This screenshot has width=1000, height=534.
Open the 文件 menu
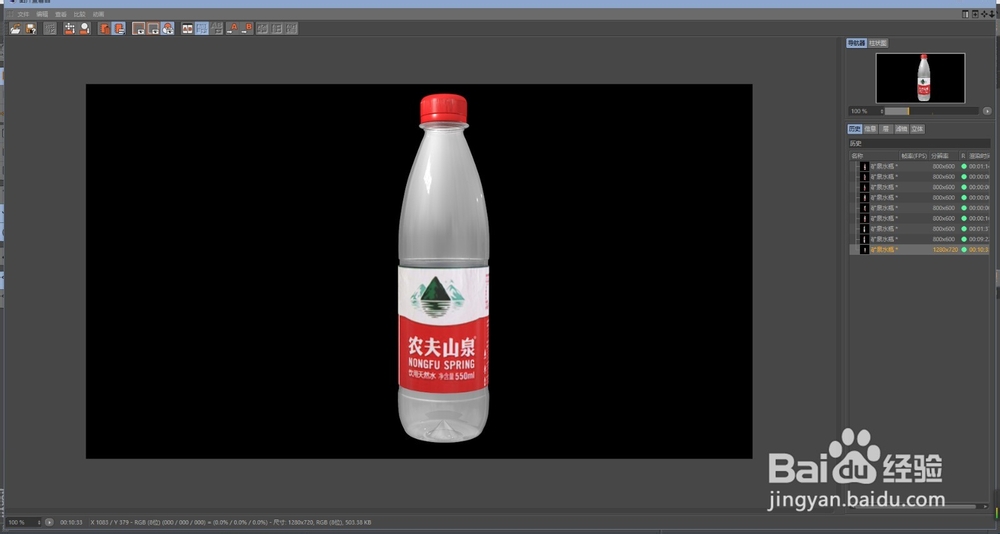[x=23, y=14]
